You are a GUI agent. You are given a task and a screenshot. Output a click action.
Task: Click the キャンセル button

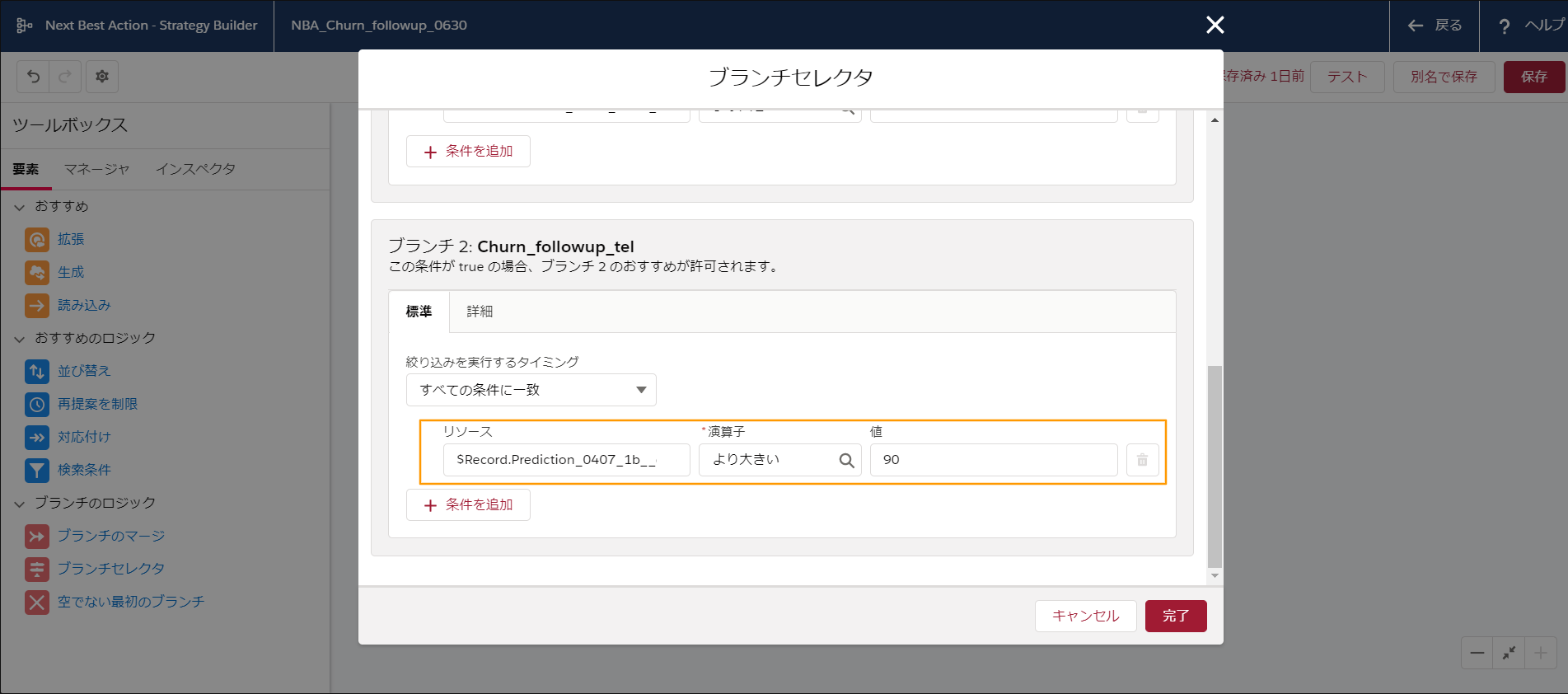tap(1085, 616)
